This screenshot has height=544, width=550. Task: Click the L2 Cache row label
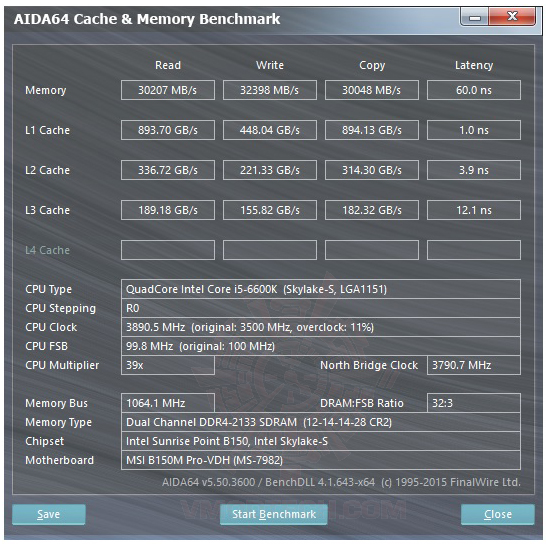(x=47, y=170)
